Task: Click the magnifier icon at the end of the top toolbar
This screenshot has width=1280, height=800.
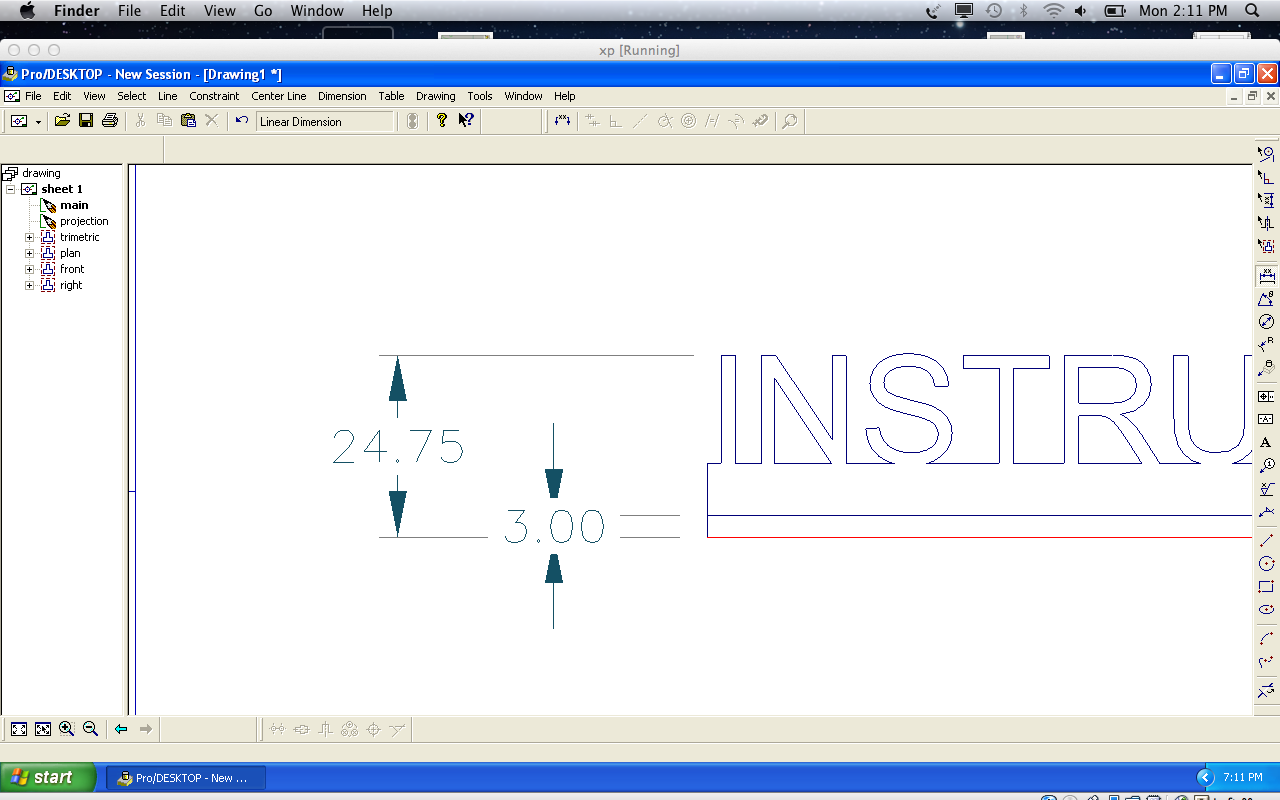Action: coord(790,121)
